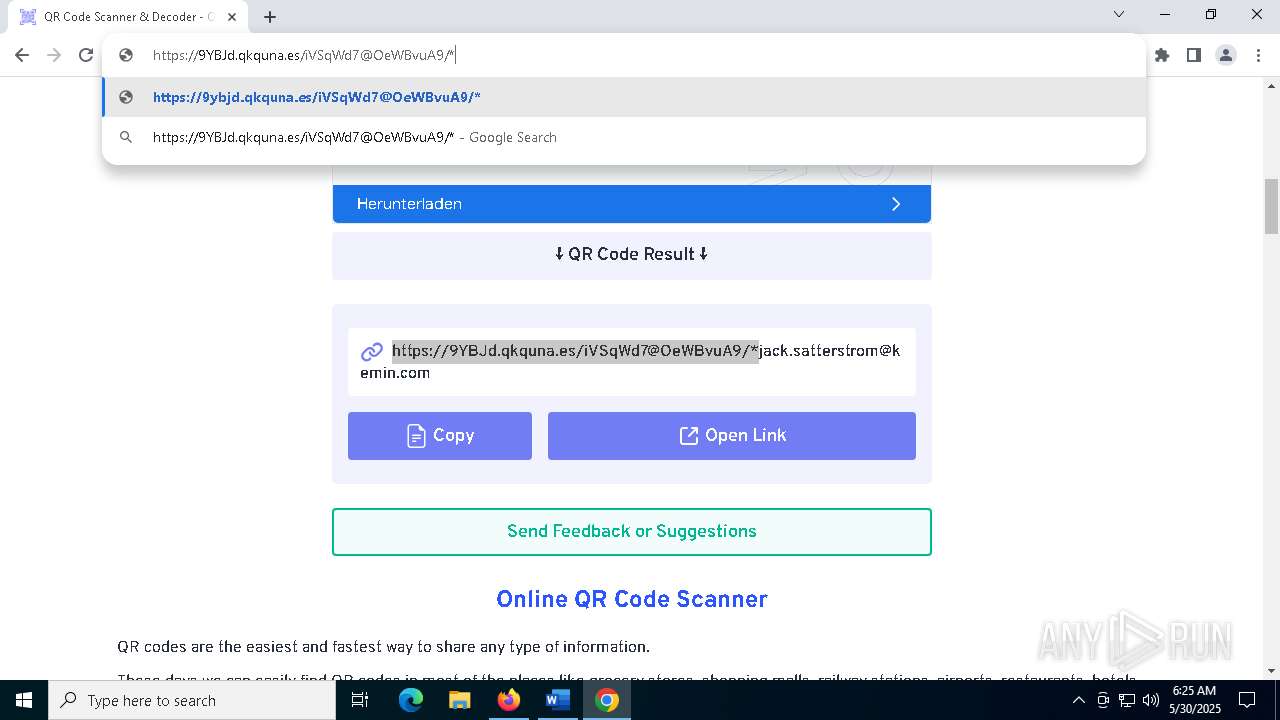This screenshot has height=720, width=1280.
Task: Click inside the address bar URL text
Action: [303, 55]
